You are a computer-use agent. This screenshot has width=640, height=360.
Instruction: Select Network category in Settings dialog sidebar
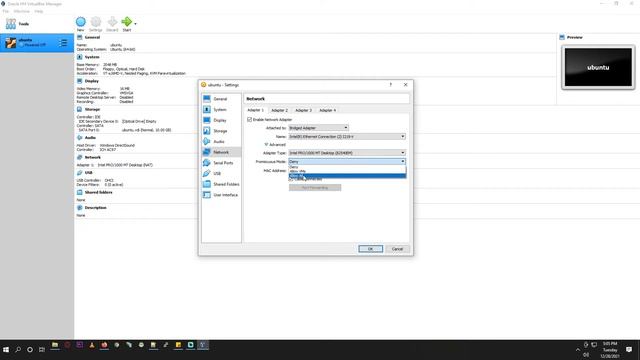point(221,152)
